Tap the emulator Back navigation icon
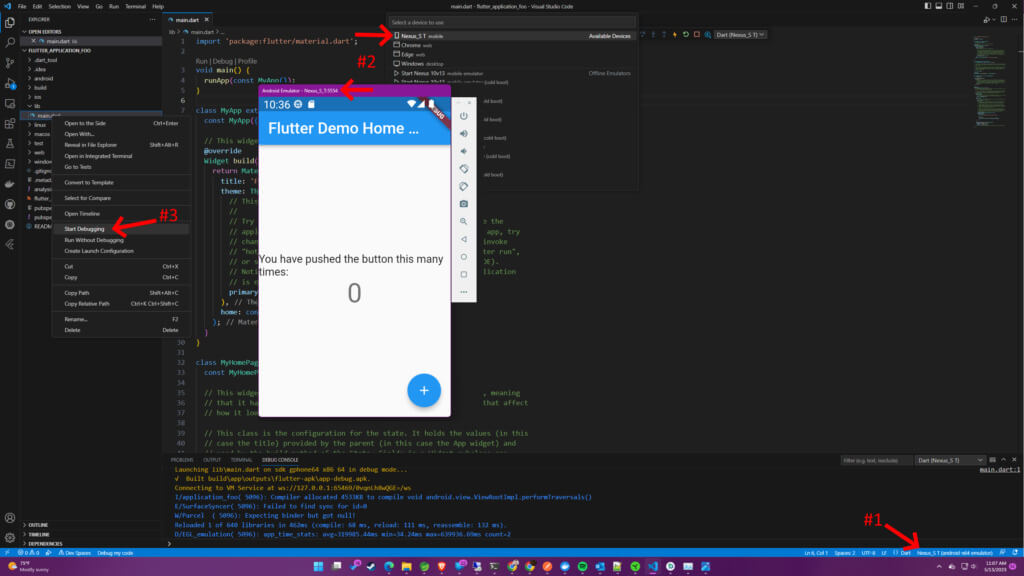The image size is (1024, 576). (463, 239)
